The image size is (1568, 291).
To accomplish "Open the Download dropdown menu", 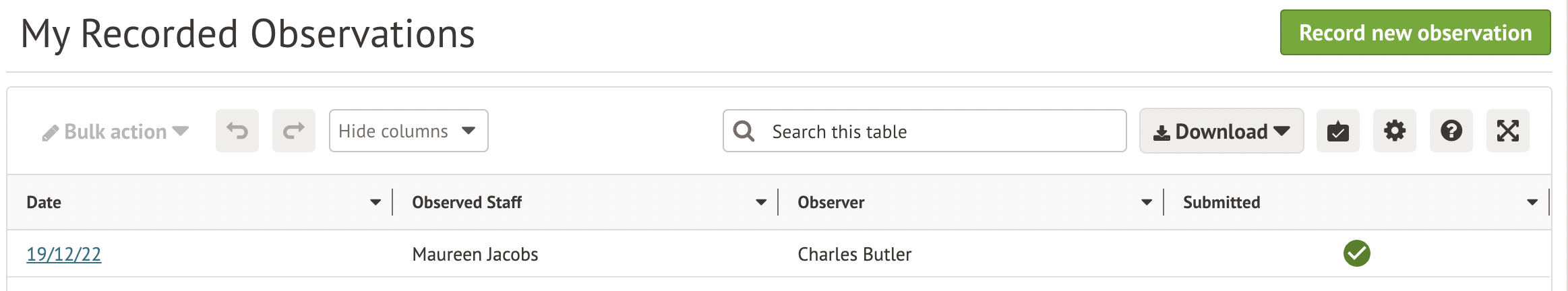I will (x=1222, y=131).
